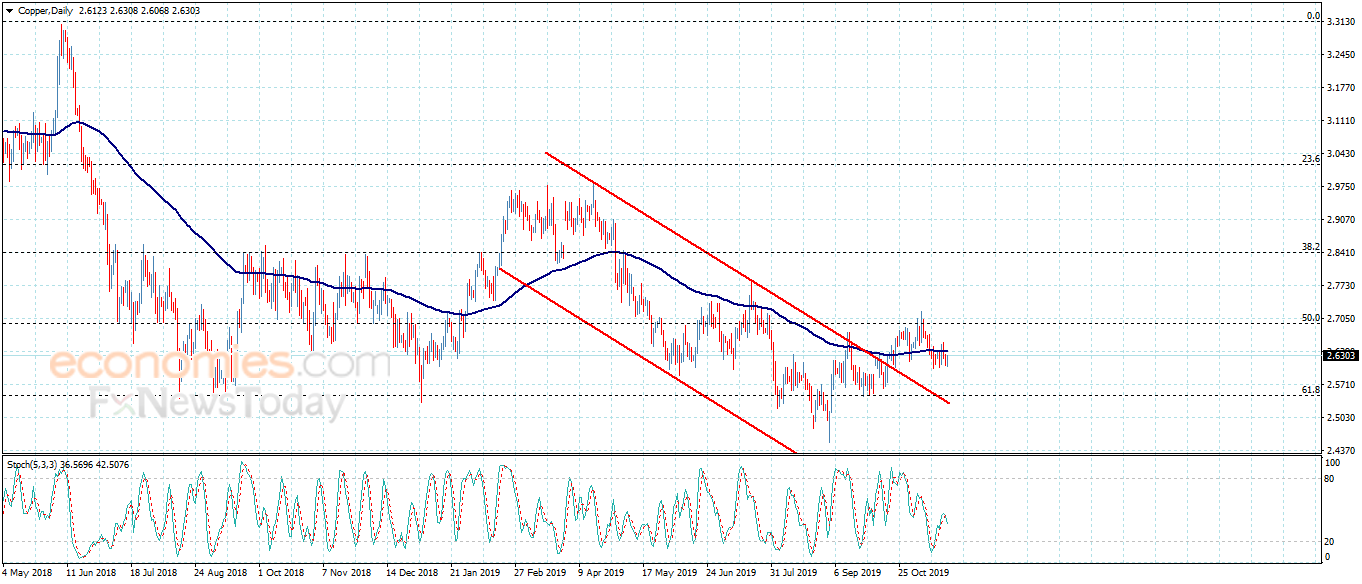The width and height of the screenshot is (1362, 584).
Task: Click the 14 Dec 2018 date label
Action: pos(412,574)
